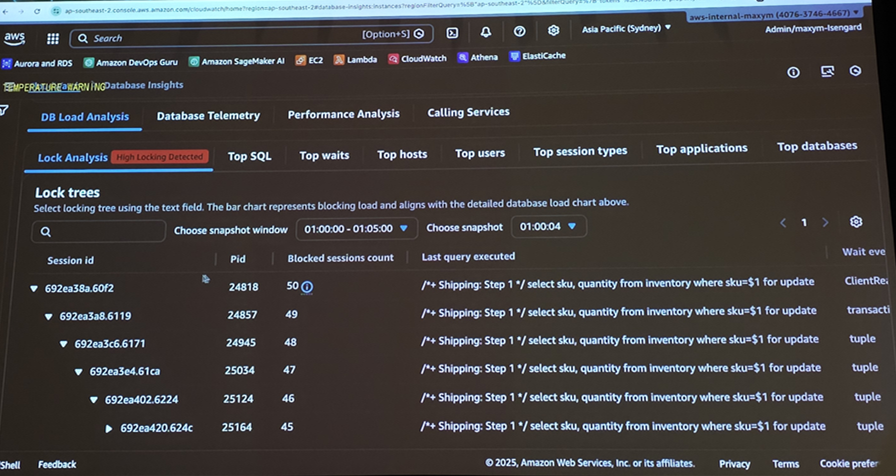Open the Asia Pacific (Sydney) region selector
Image resolution: width=896 pixels, height=476 pixels.
coord(626,28)
